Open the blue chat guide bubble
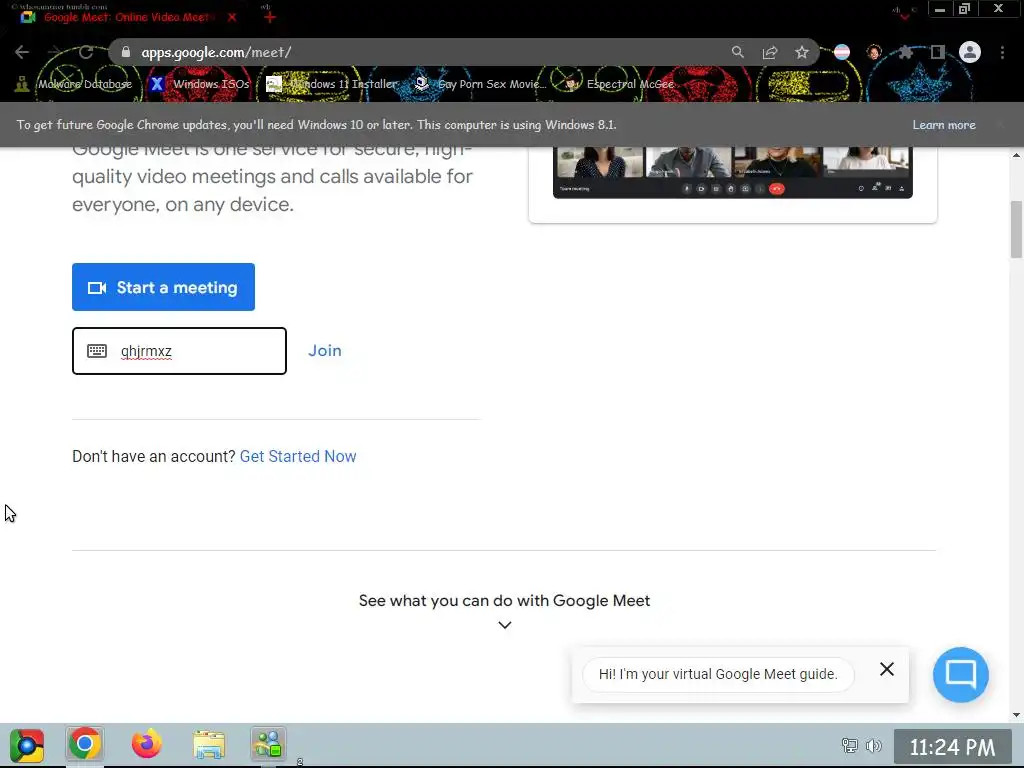1024x768 pixels. coord(961,675)
